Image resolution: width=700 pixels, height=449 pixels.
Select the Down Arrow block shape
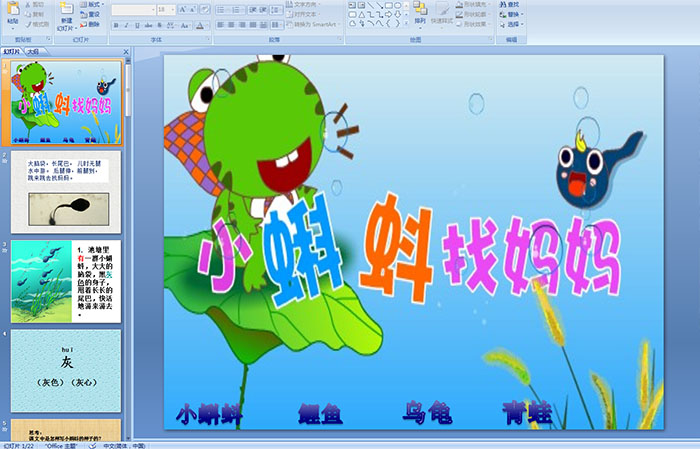(x=397, y=15)
